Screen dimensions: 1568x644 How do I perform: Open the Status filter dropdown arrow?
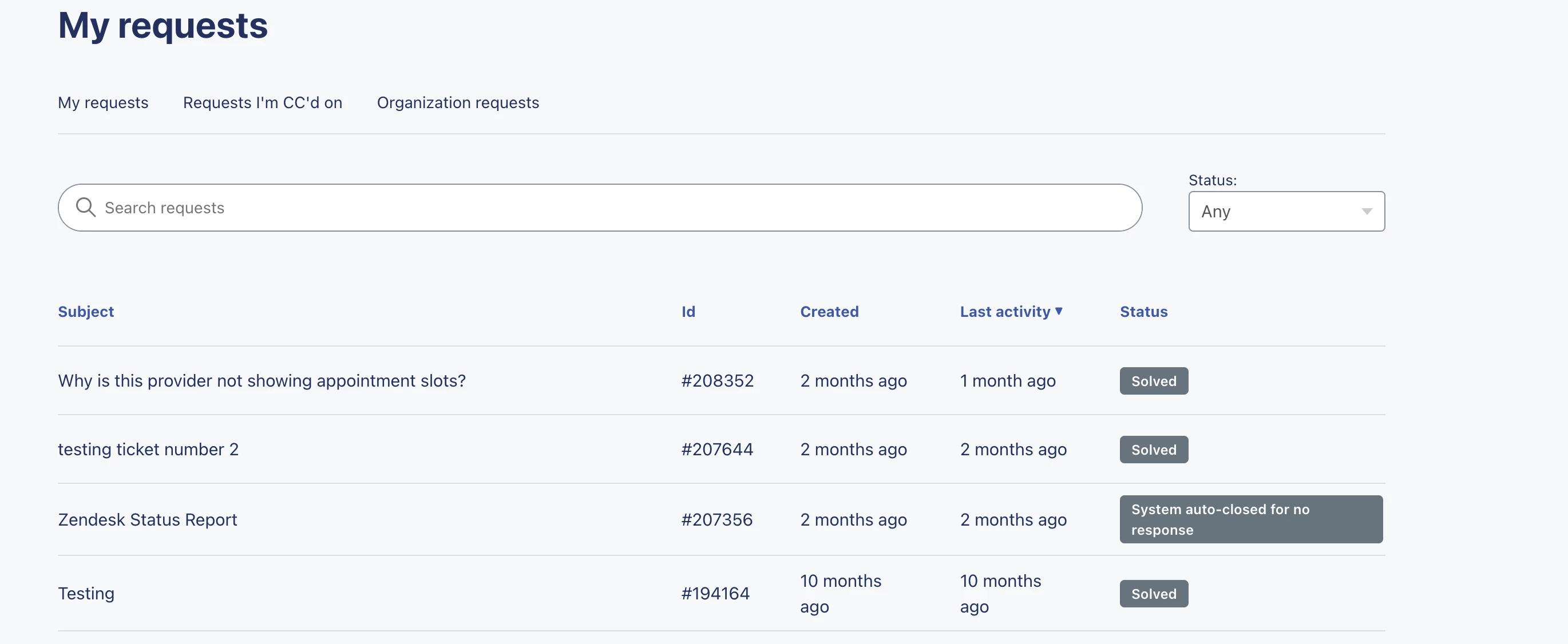pyautogui.click(x=1367, y=211)
